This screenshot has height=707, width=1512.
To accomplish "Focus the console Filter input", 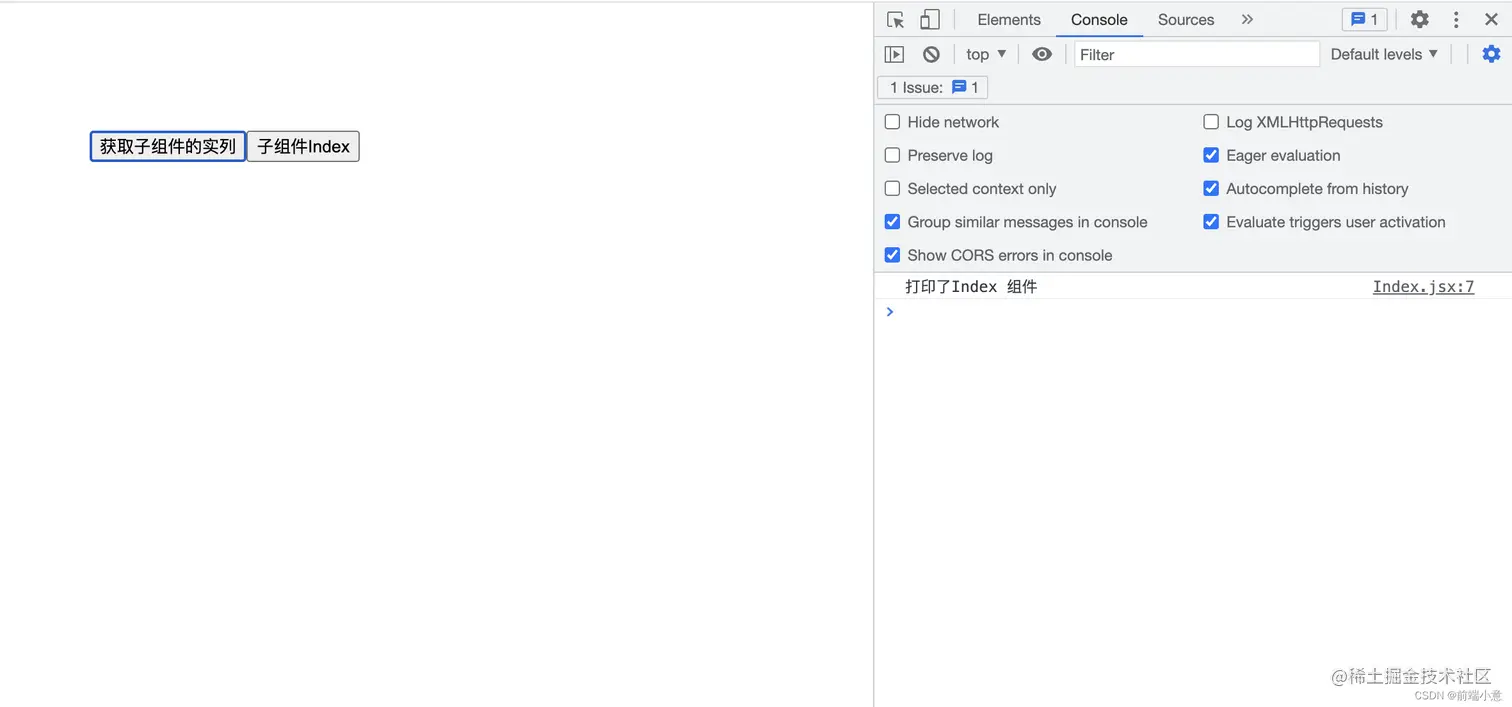I will click(x=1197, y=55).
